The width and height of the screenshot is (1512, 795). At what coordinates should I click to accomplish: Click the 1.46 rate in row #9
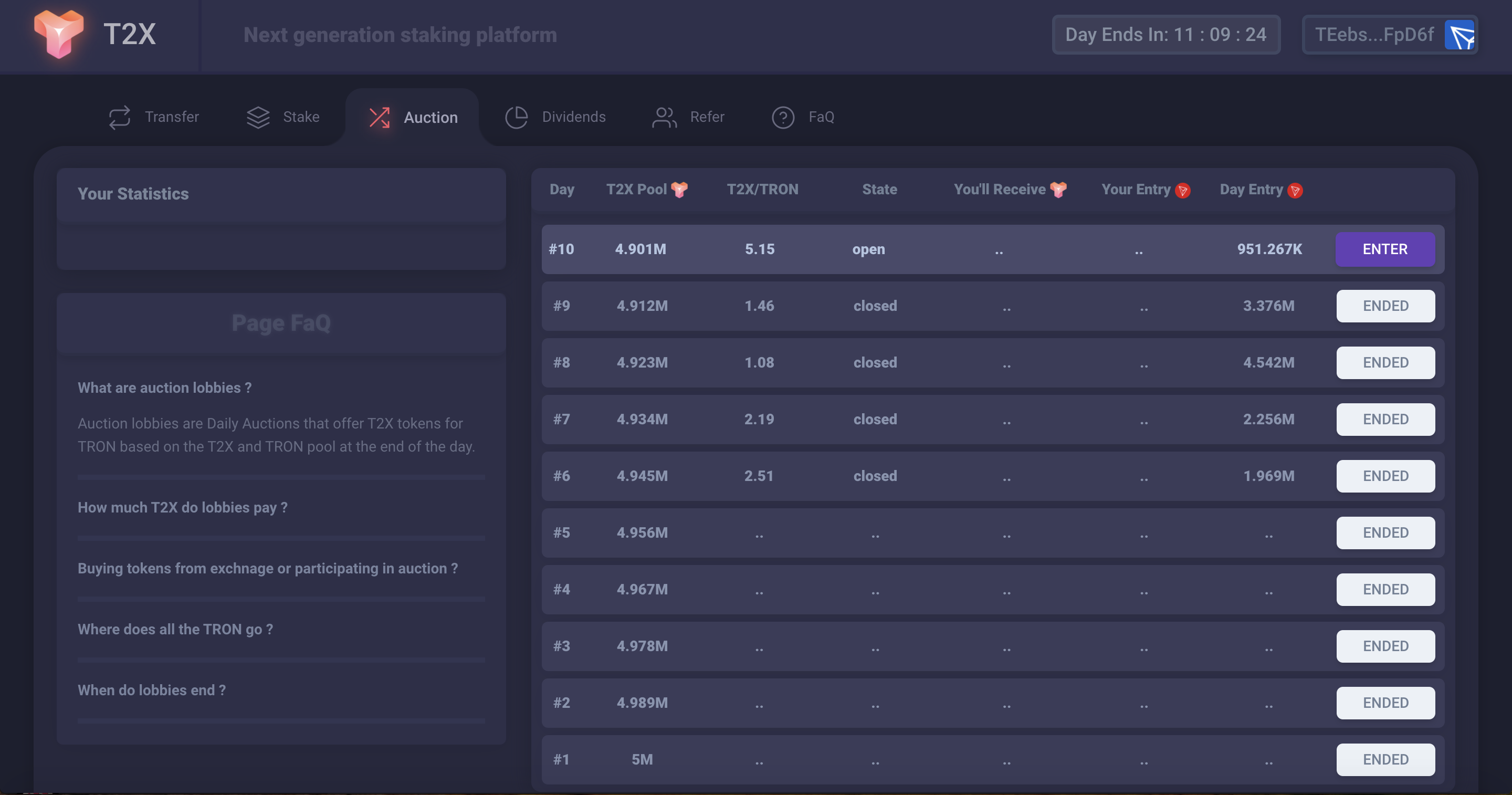click(759, 306)
